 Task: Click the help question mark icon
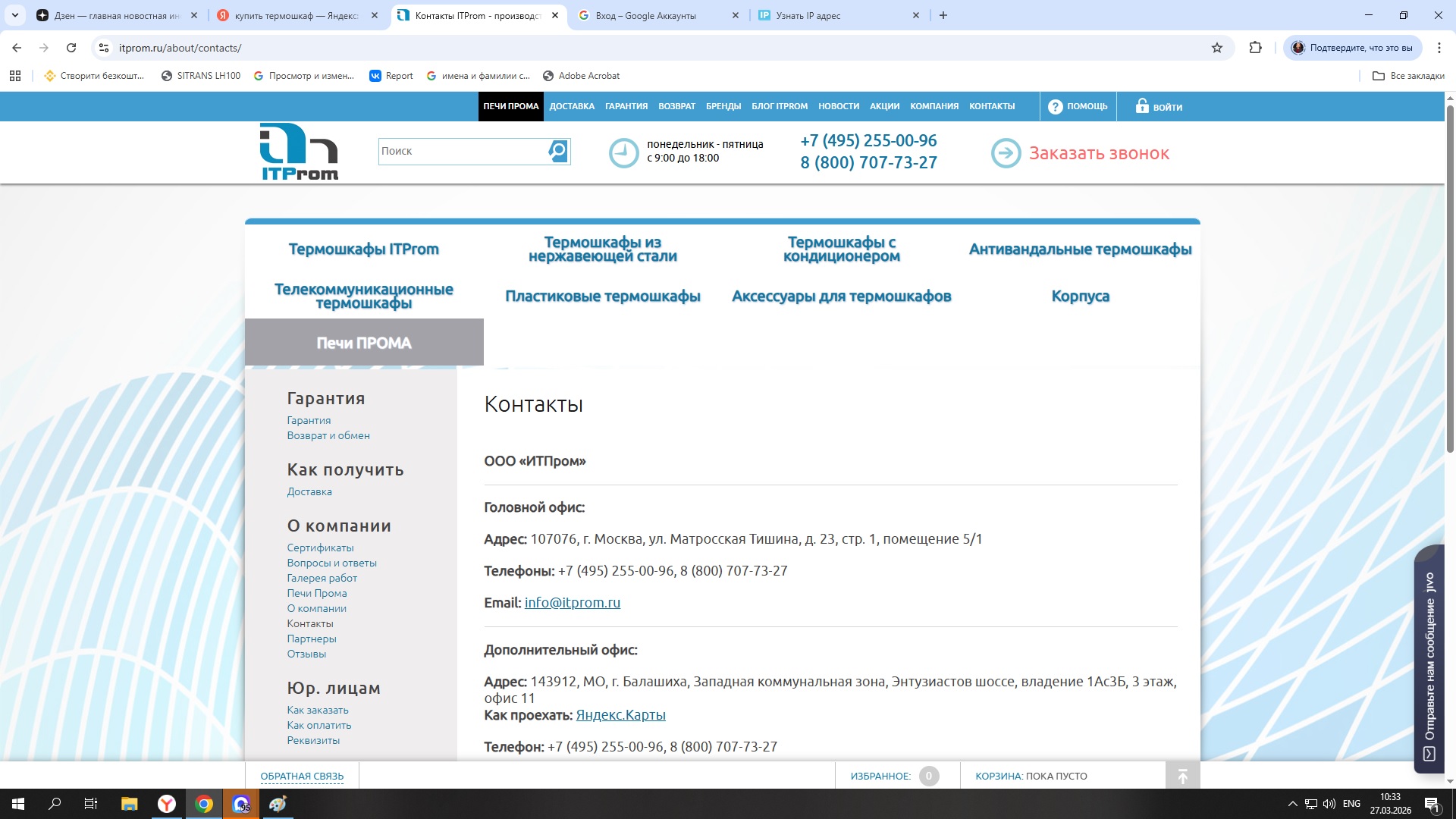[1055, 107]
